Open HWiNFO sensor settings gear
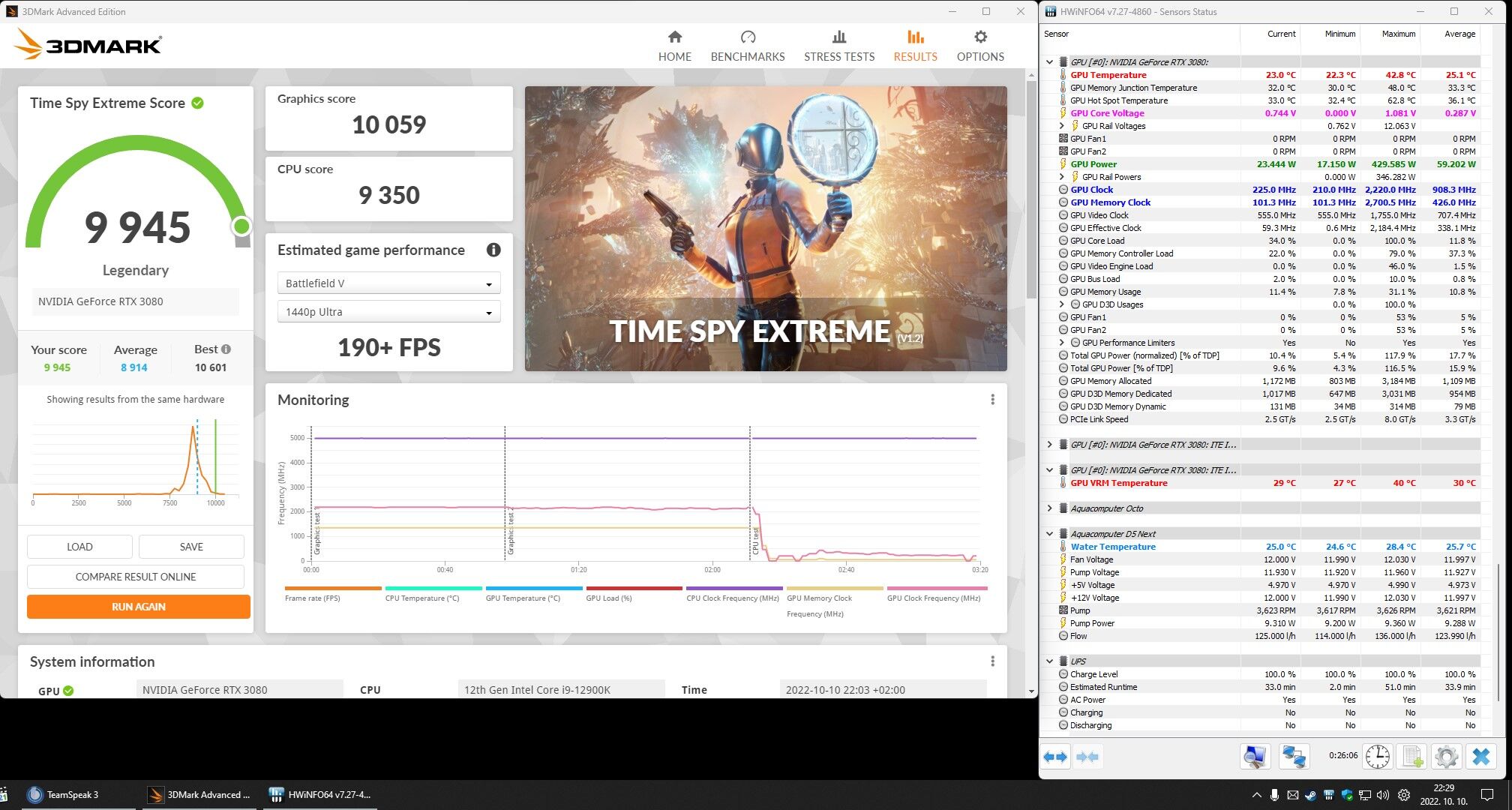 (x=1447, y=757)
